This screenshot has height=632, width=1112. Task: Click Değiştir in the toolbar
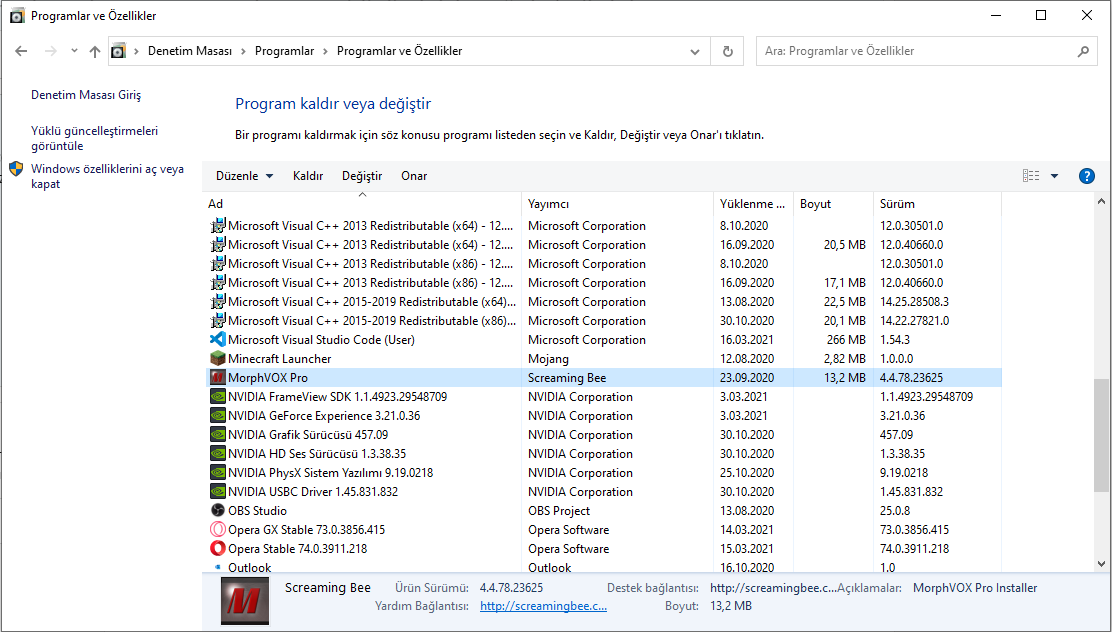(x=362, y=176)
